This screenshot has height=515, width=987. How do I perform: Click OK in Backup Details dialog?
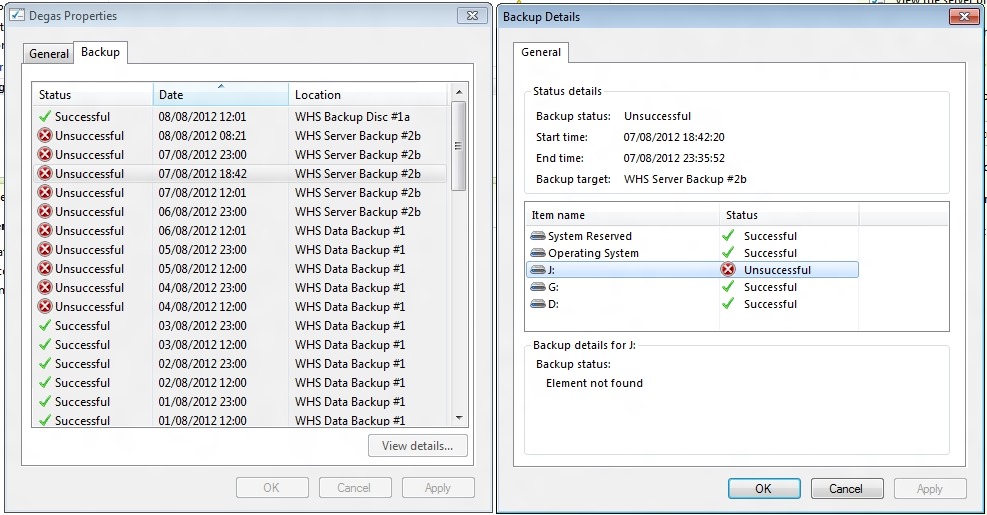(764, 489)
